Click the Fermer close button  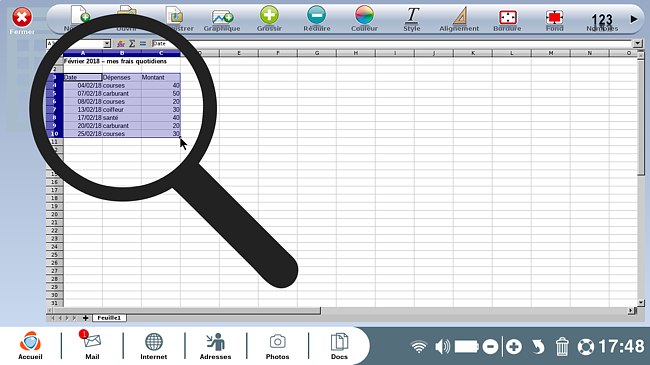22,17
